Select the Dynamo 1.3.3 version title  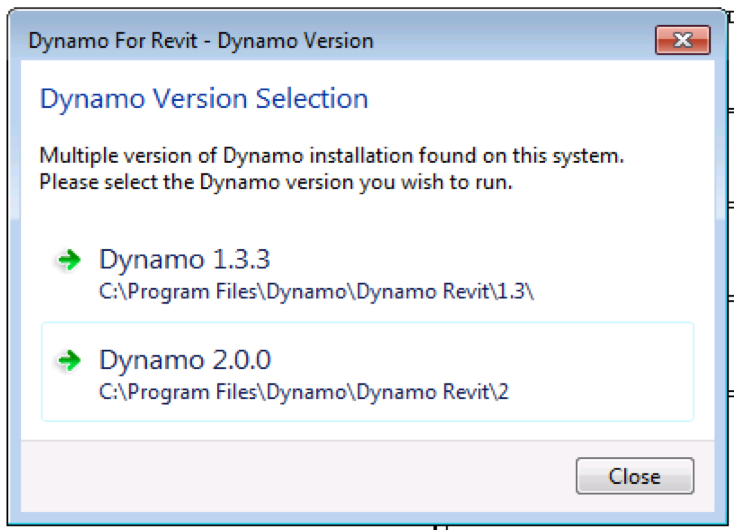coord(184,260)
